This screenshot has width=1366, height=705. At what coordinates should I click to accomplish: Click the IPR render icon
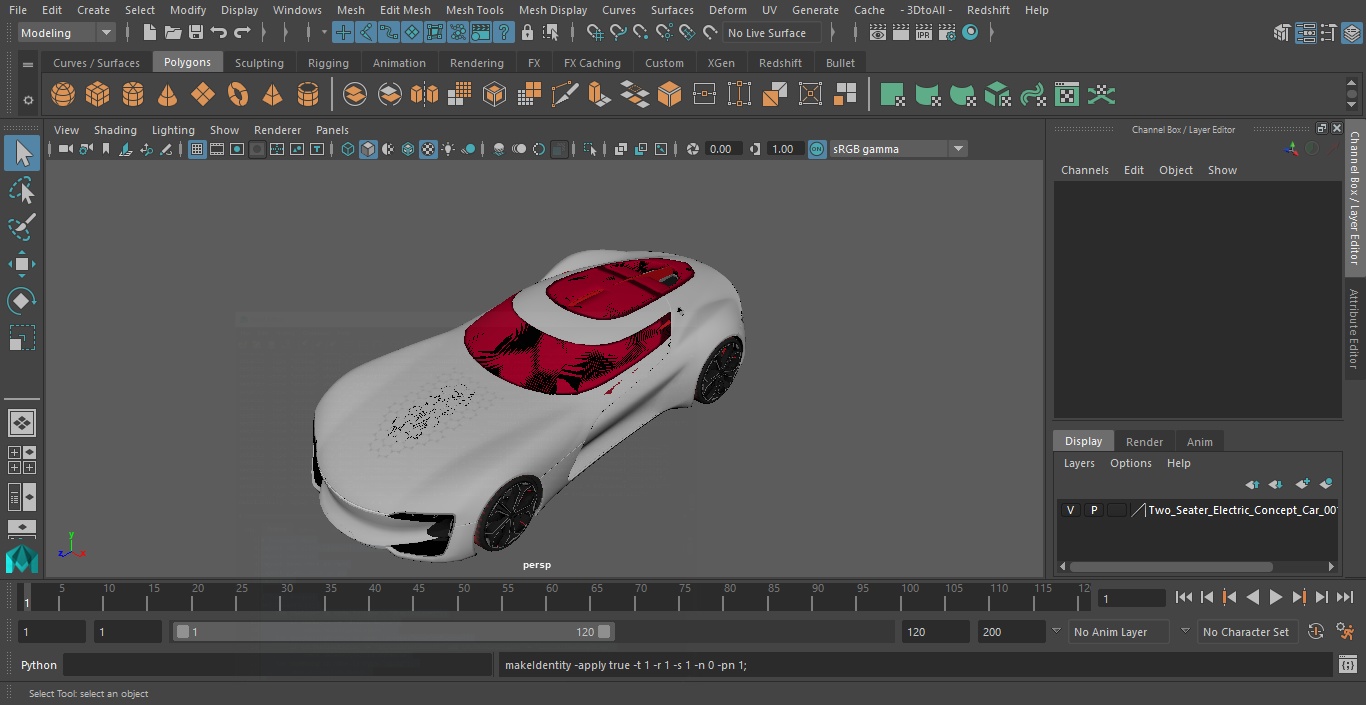point(924,33)
